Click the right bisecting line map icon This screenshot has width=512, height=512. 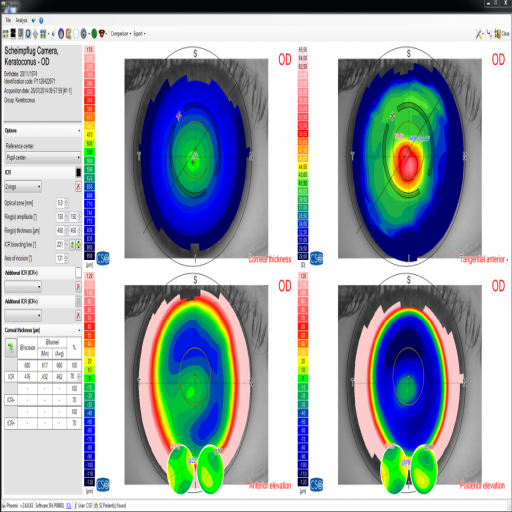(78, 244)
